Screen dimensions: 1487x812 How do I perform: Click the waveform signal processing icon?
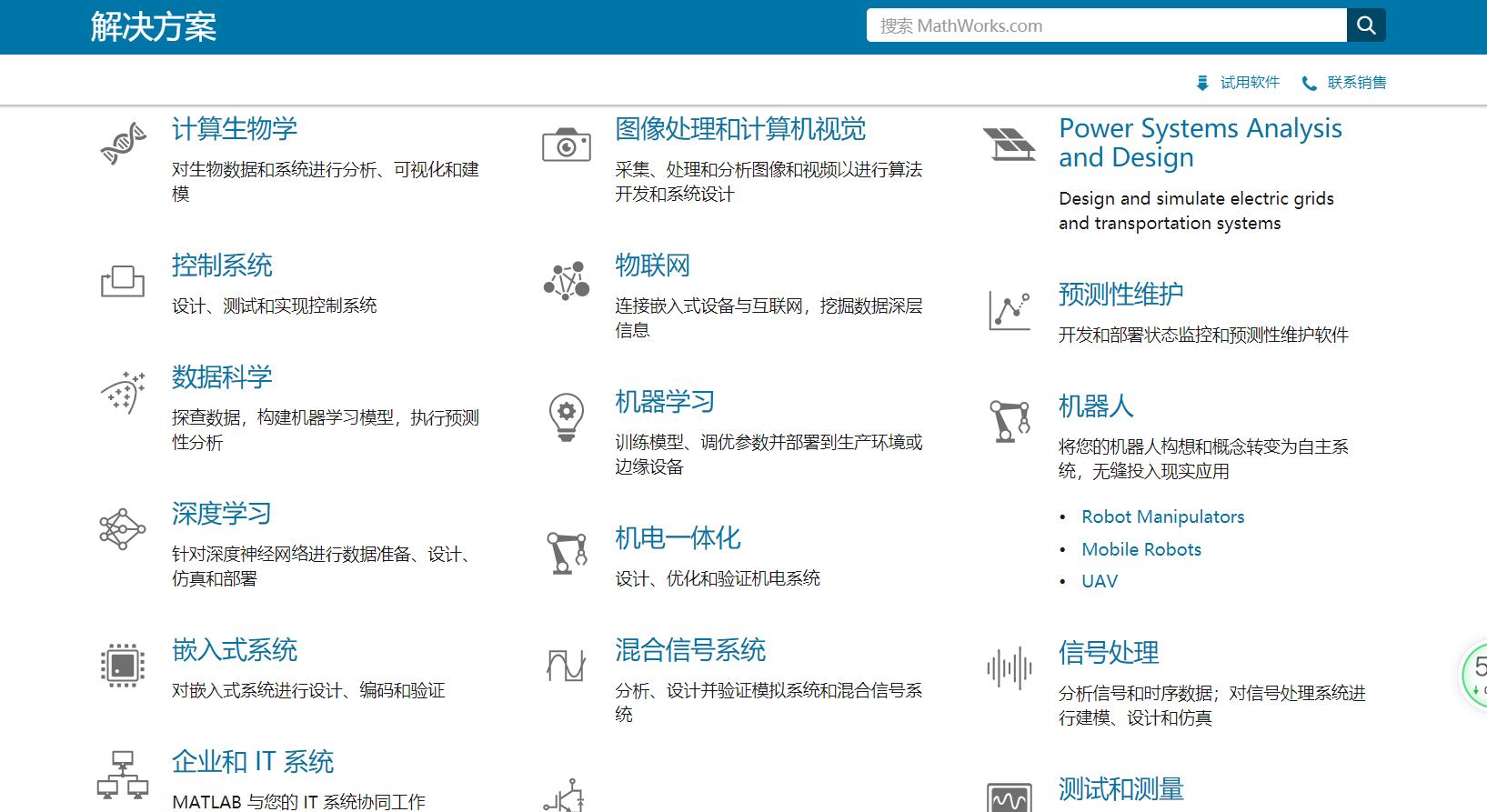(x=1010, y=668)
